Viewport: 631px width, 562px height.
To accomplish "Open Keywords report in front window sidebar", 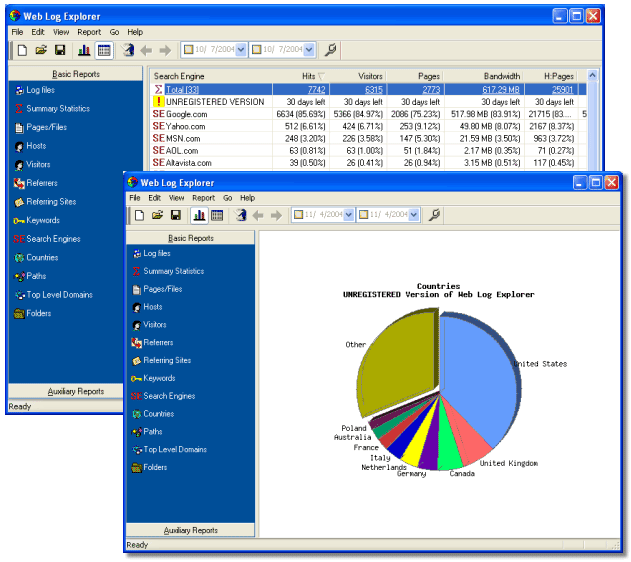I will coord(153,378).
